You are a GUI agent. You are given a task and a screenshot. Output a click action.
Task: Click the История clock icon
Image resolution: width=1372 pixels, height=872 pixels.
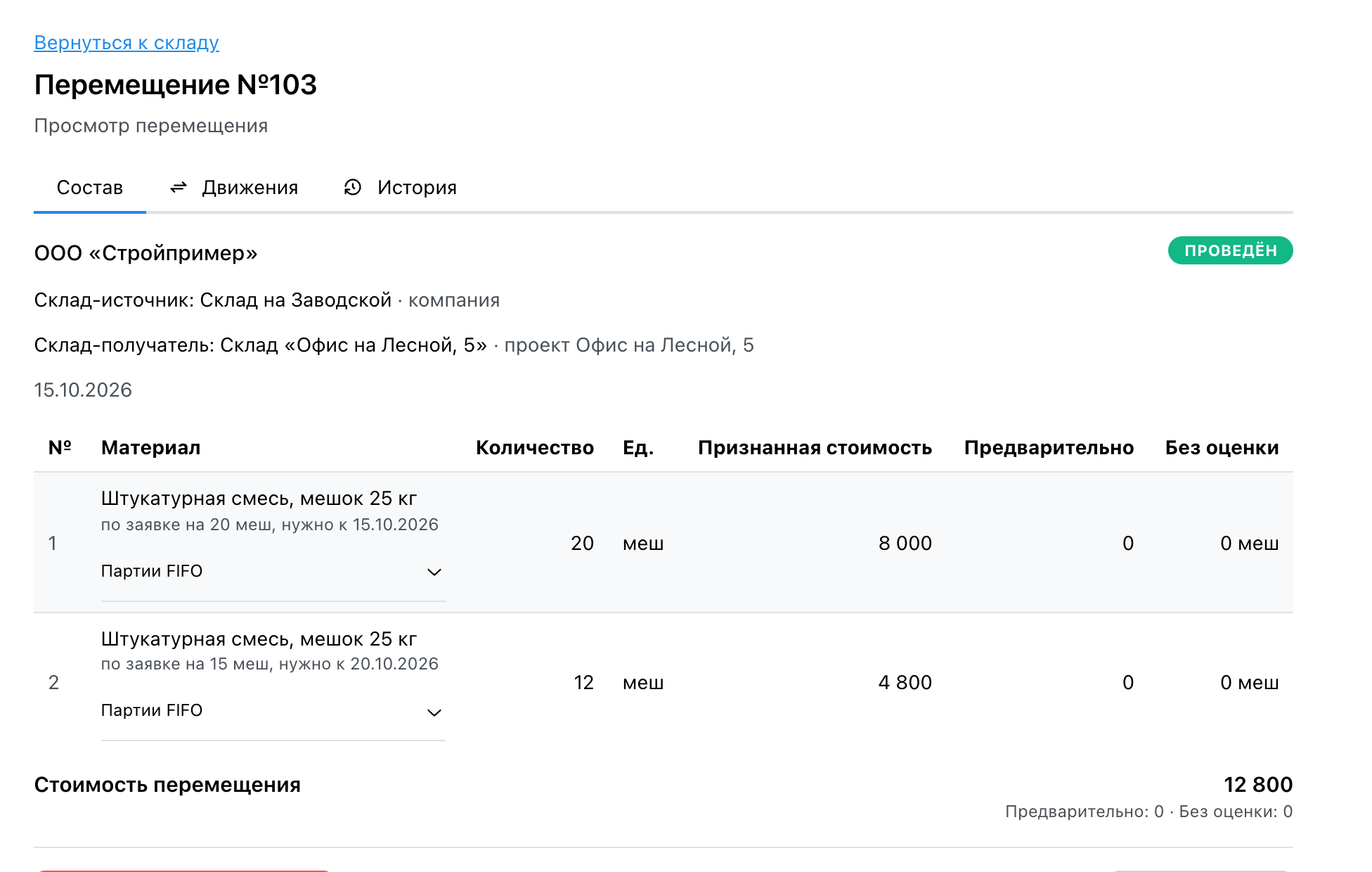click(352, 187)
